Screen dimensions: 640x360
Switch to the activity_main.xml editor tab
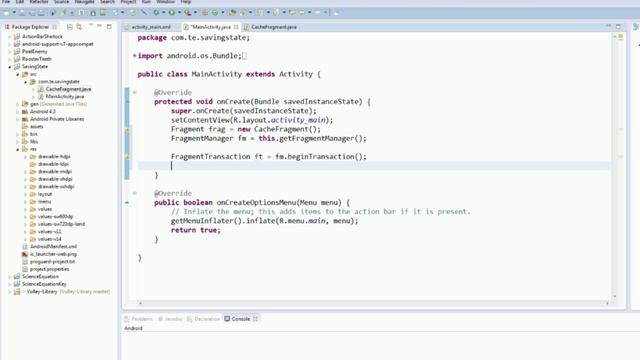(151, 27)
